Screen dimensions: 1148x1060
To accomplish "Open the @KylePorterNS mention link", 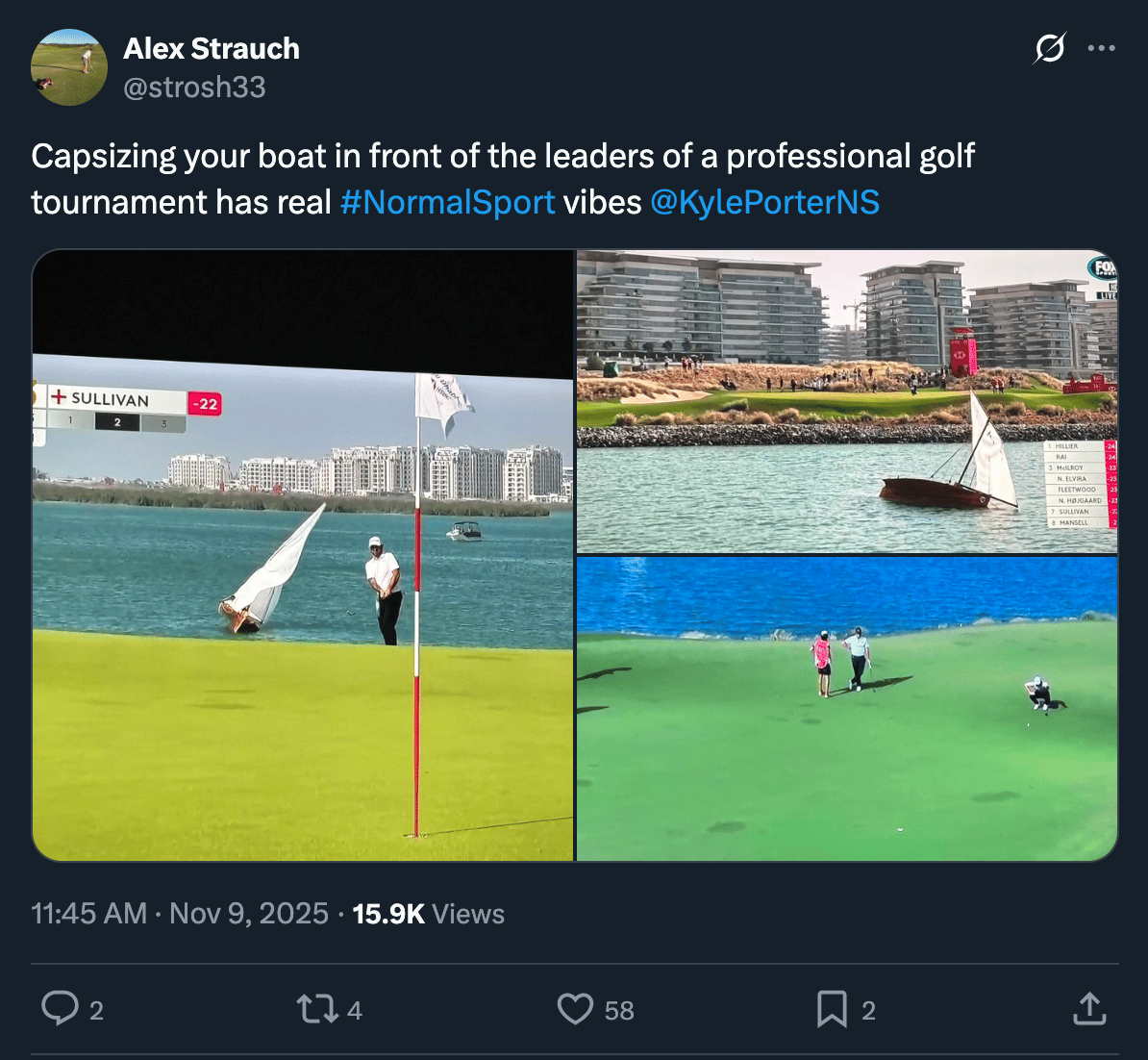I will 764,202.
